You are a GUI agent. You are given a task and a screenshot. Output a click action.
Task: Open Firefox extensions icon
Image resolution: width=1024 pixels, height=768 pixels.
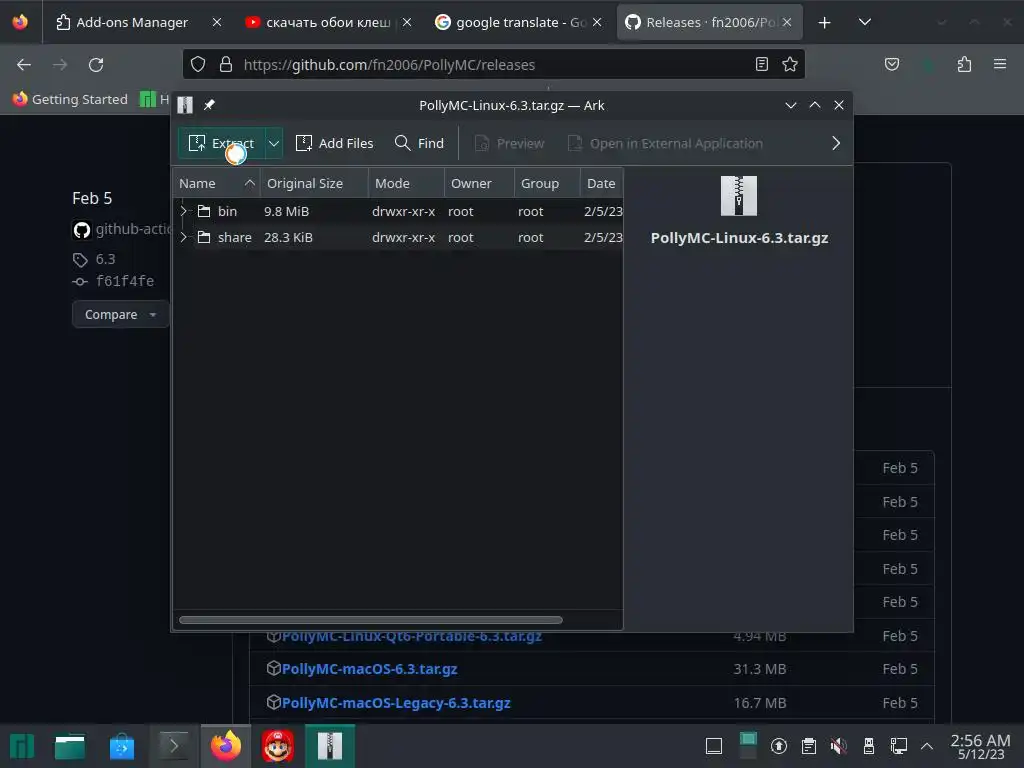click(x=964, y=64)
